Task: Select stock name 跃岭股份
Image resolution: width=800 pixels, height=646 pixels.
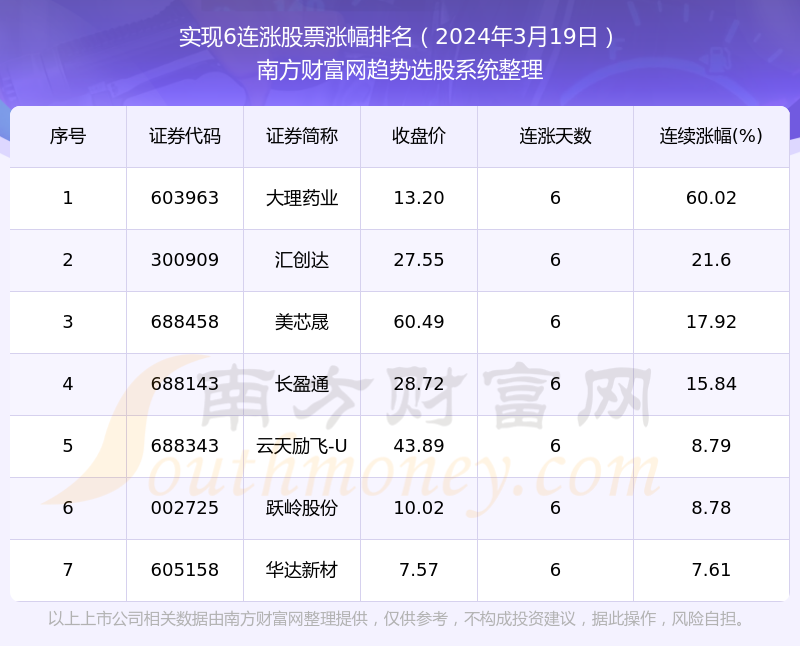Action: pyautogui.click(x=302, y=508)
